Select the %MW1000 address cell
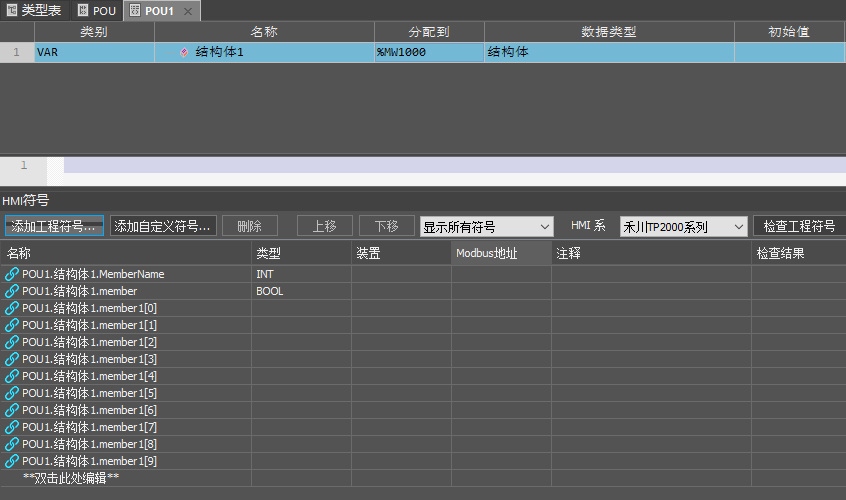Image resolution: width=846 pixels, height=500 pixels. 428,52
